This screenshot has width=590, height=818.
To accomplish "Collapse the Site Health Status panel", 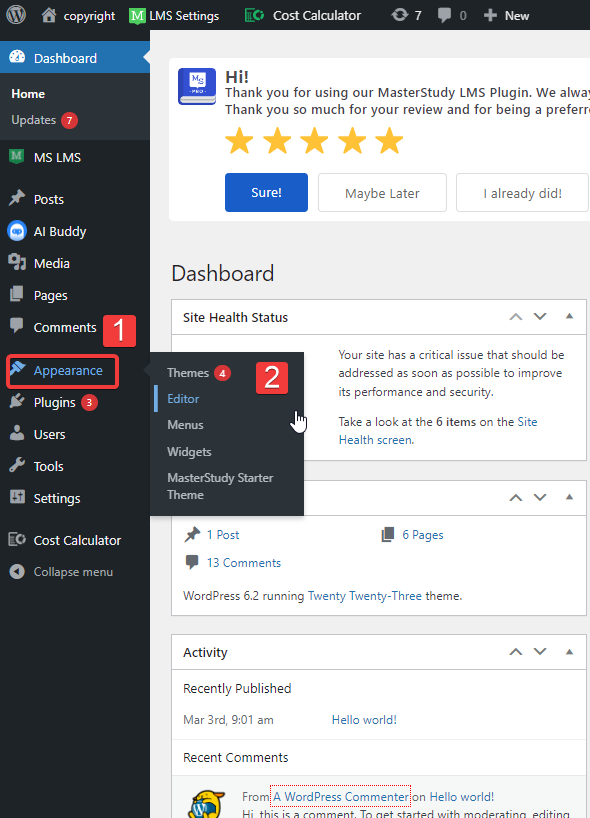I will (x=570, y=316).
